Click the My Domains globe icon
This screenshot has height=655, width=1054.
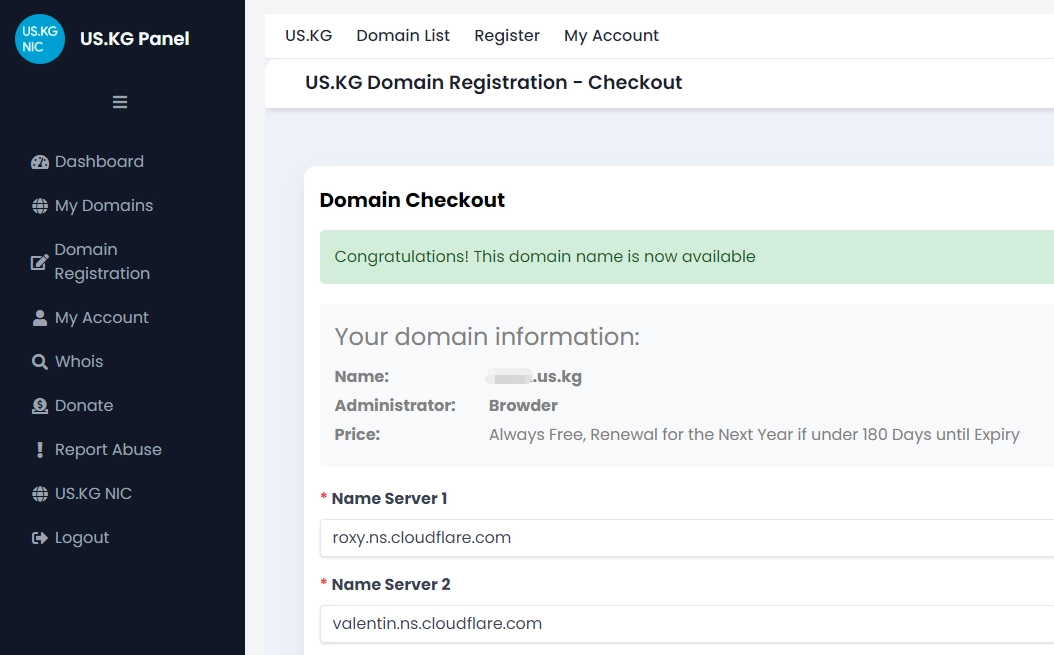[x=40, y=206]
